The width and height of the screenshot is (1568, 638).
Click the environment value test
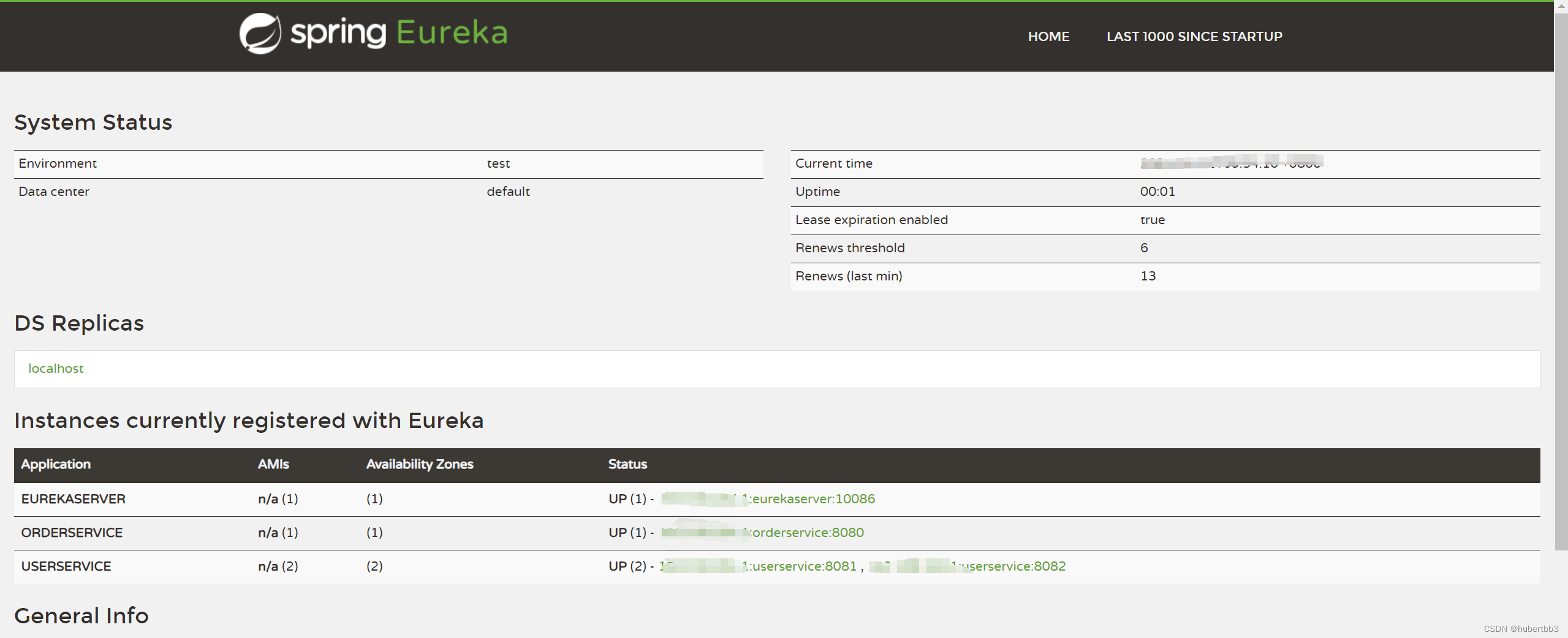[x=498, y=163]
